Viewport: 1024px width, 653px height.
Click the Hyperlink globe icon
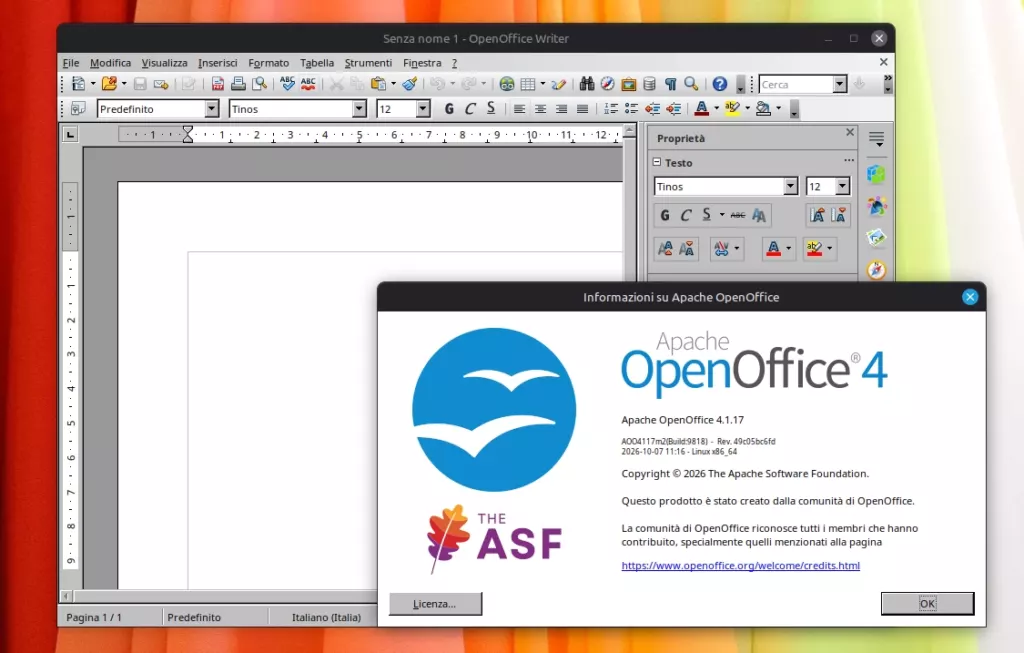click(507, 84)
